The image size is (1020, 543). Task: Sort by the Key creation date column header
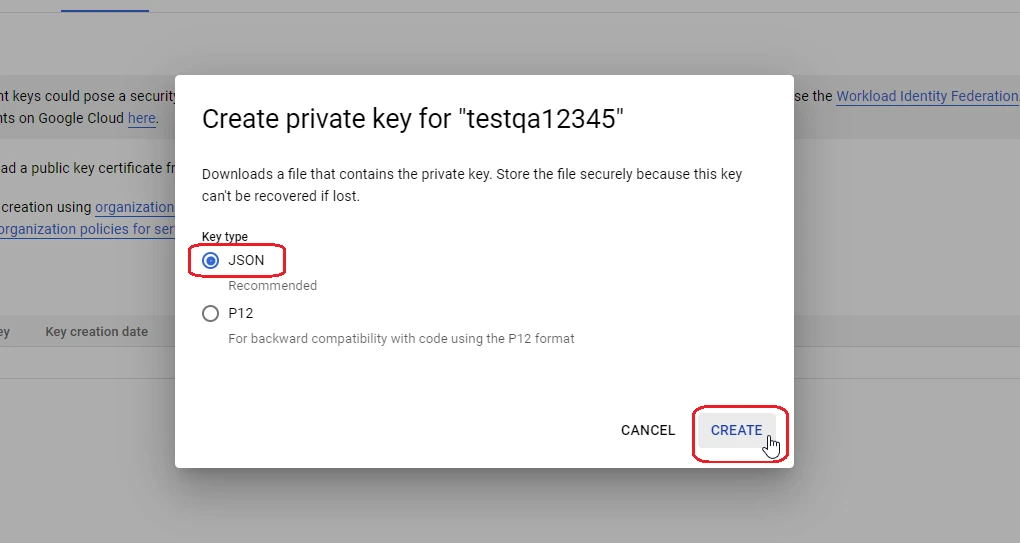click(x=96, y=332)
